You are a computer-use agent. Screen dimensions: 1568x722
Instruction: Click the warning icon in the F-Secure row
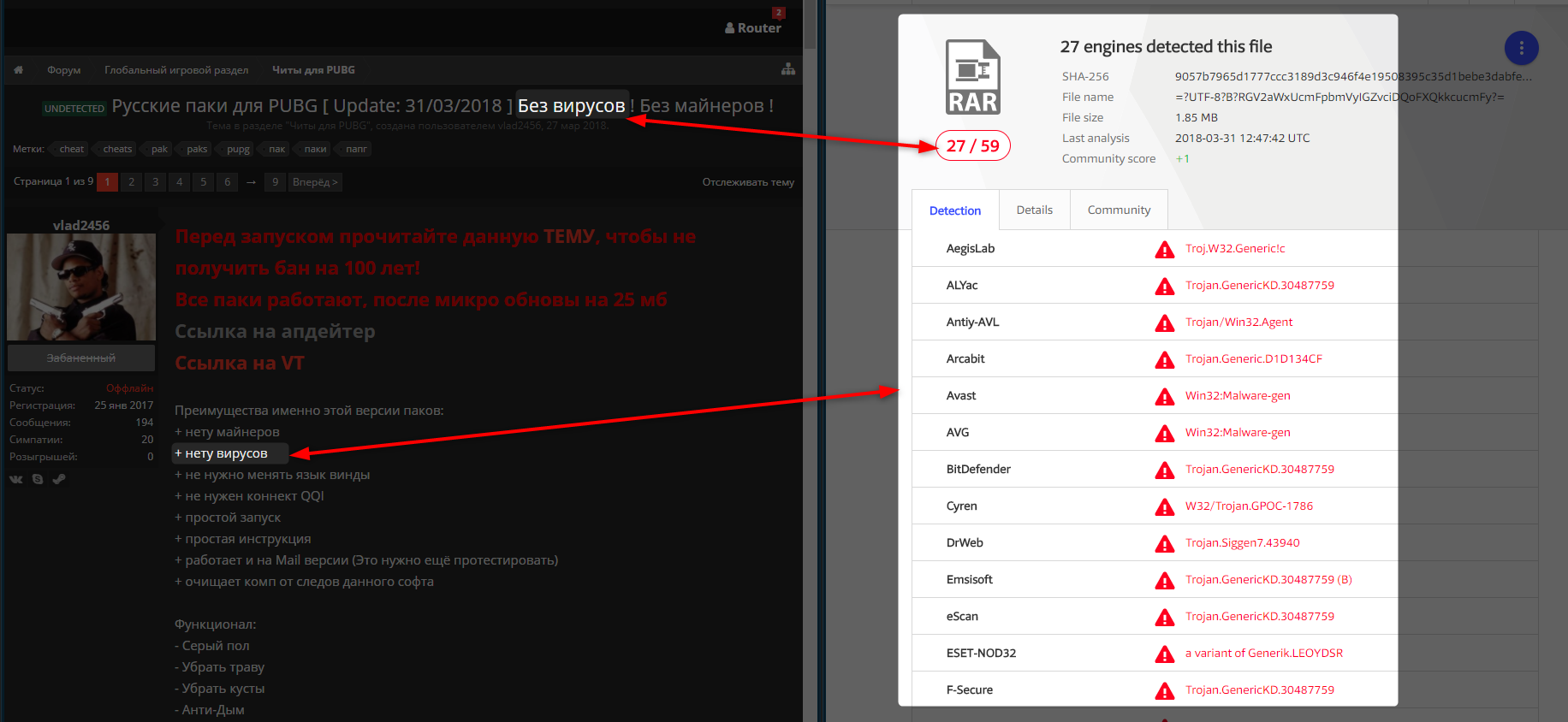1164,690
